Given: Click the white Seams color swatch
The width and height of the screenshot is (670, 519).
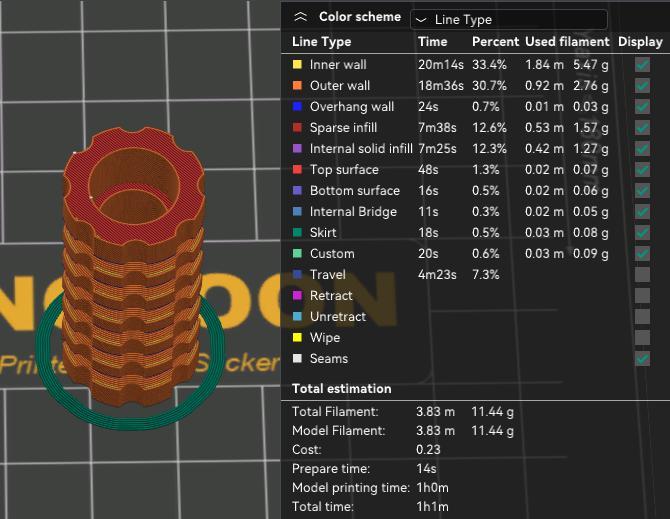Looking at the screenshot, I should (297, 358).
